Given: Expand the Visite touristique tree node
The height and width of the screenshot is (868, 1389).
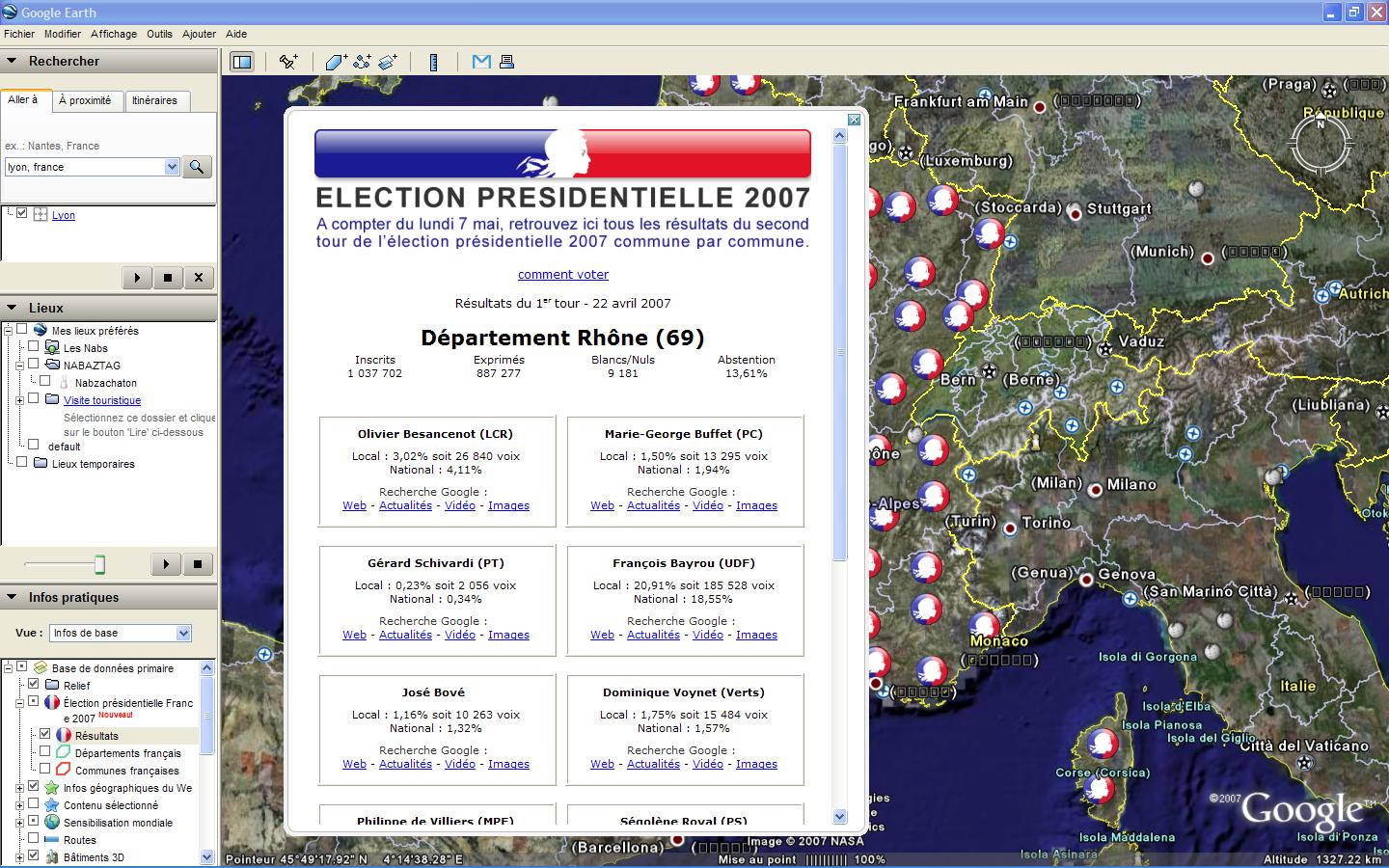Looking at the screenshot, I should [x=19, y=400].
